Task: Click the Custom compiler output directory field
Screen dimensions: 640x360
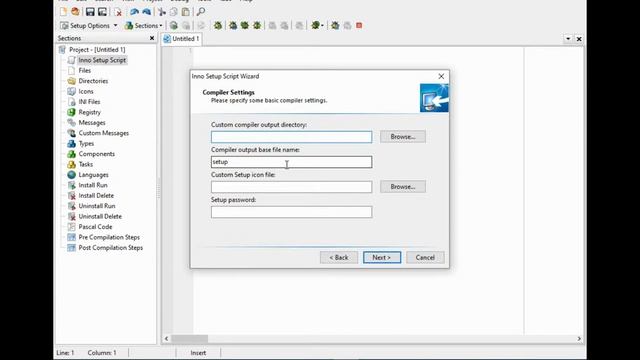Action: pos(291,137)
